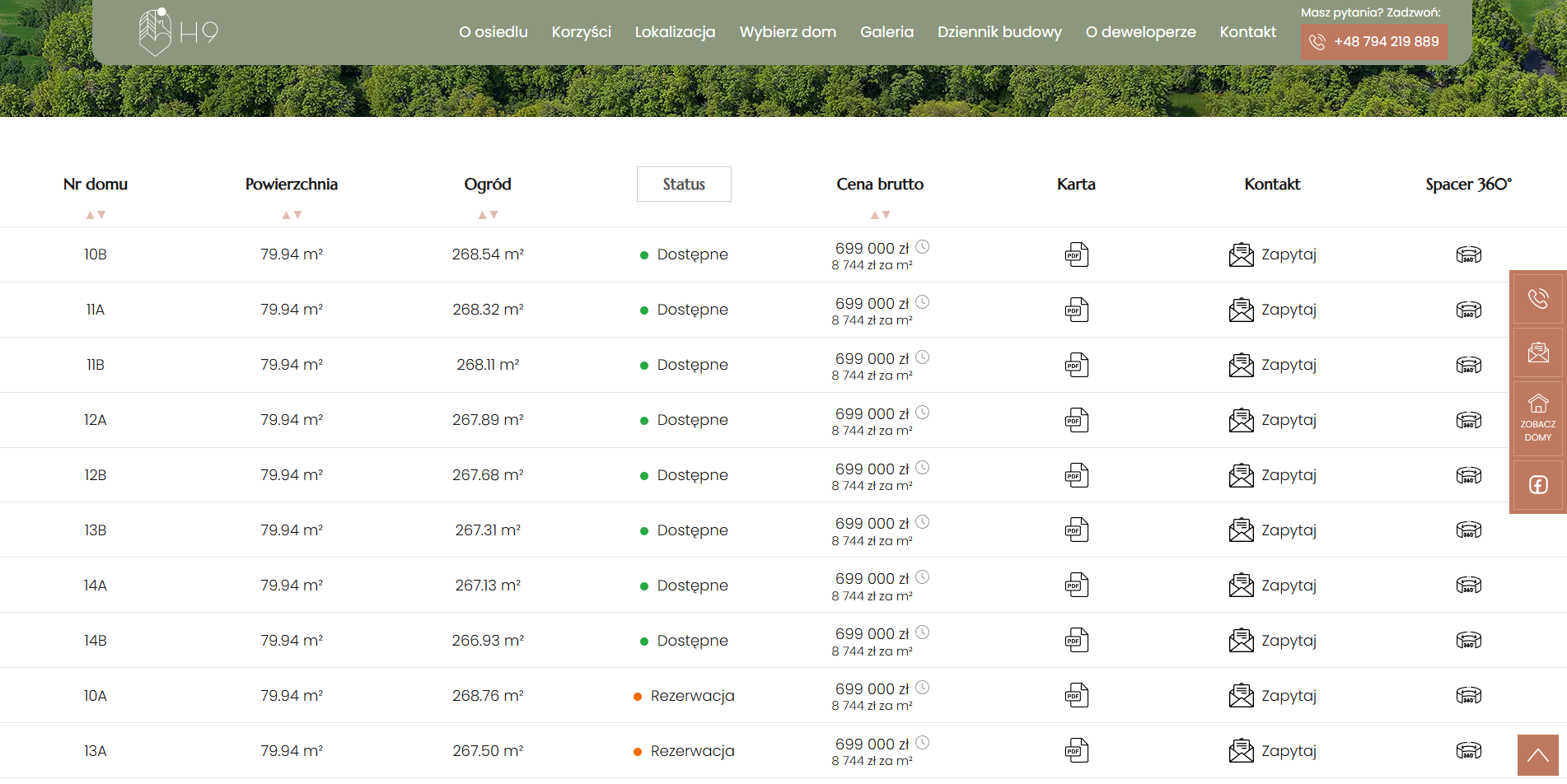
Task: Sort the table by Nr domu arrows
Action: point(96,215)
